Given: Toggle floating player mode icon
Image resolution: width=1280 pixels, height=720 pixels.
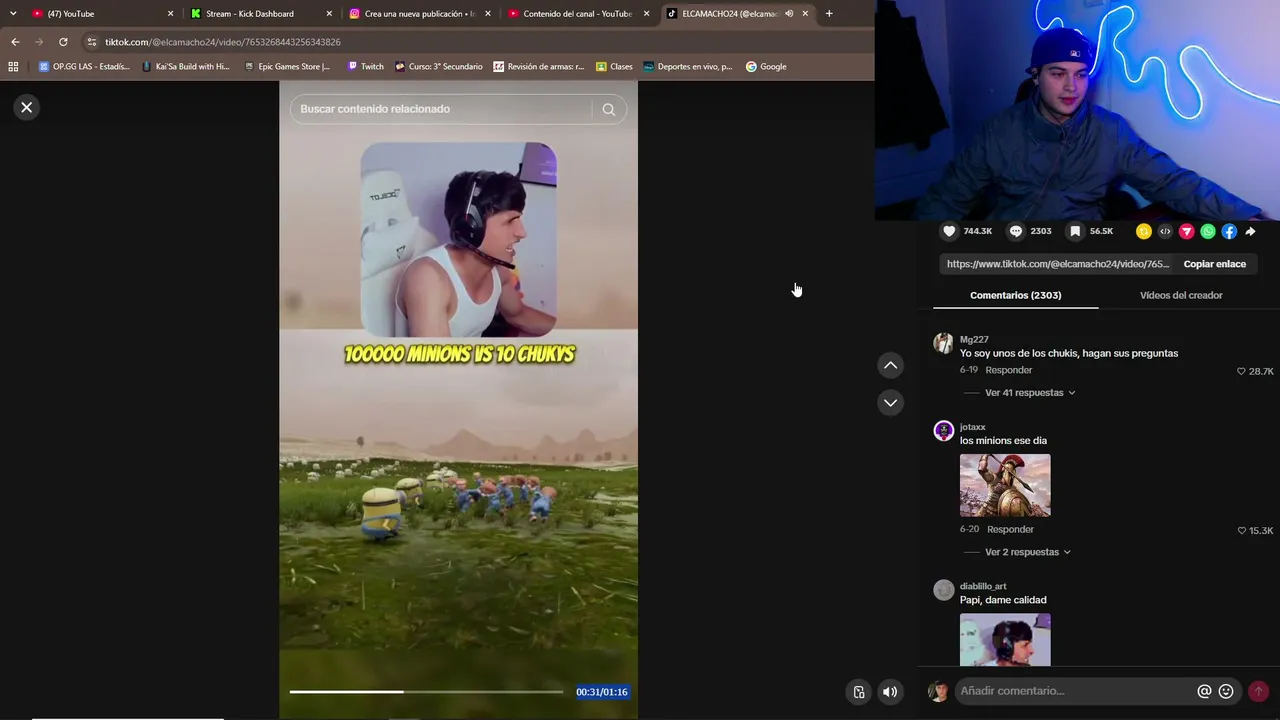Looking at the screenshot, I should point(859,692).
